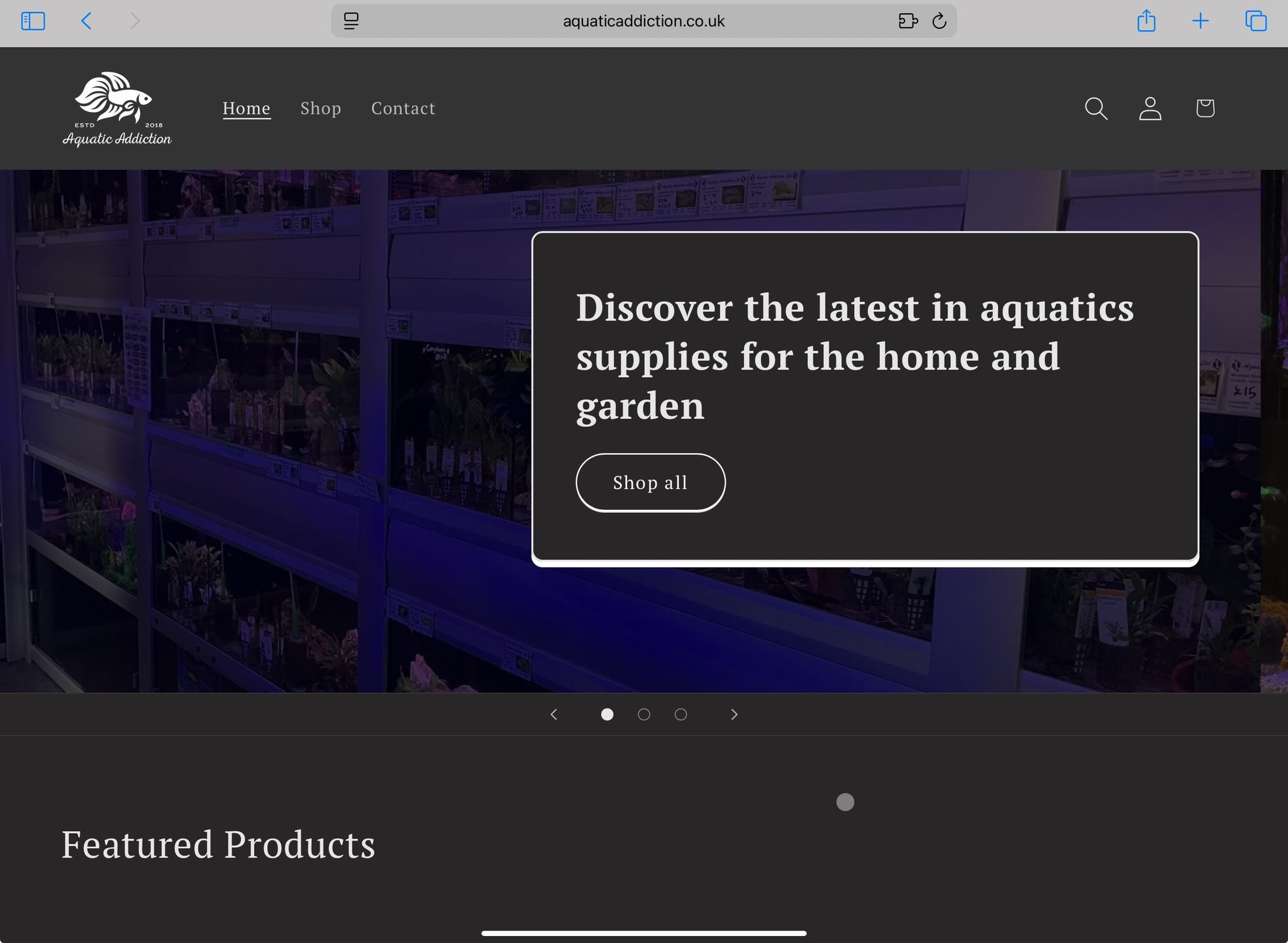Advance to next slide with the right chevron

[x=734, y=714]
